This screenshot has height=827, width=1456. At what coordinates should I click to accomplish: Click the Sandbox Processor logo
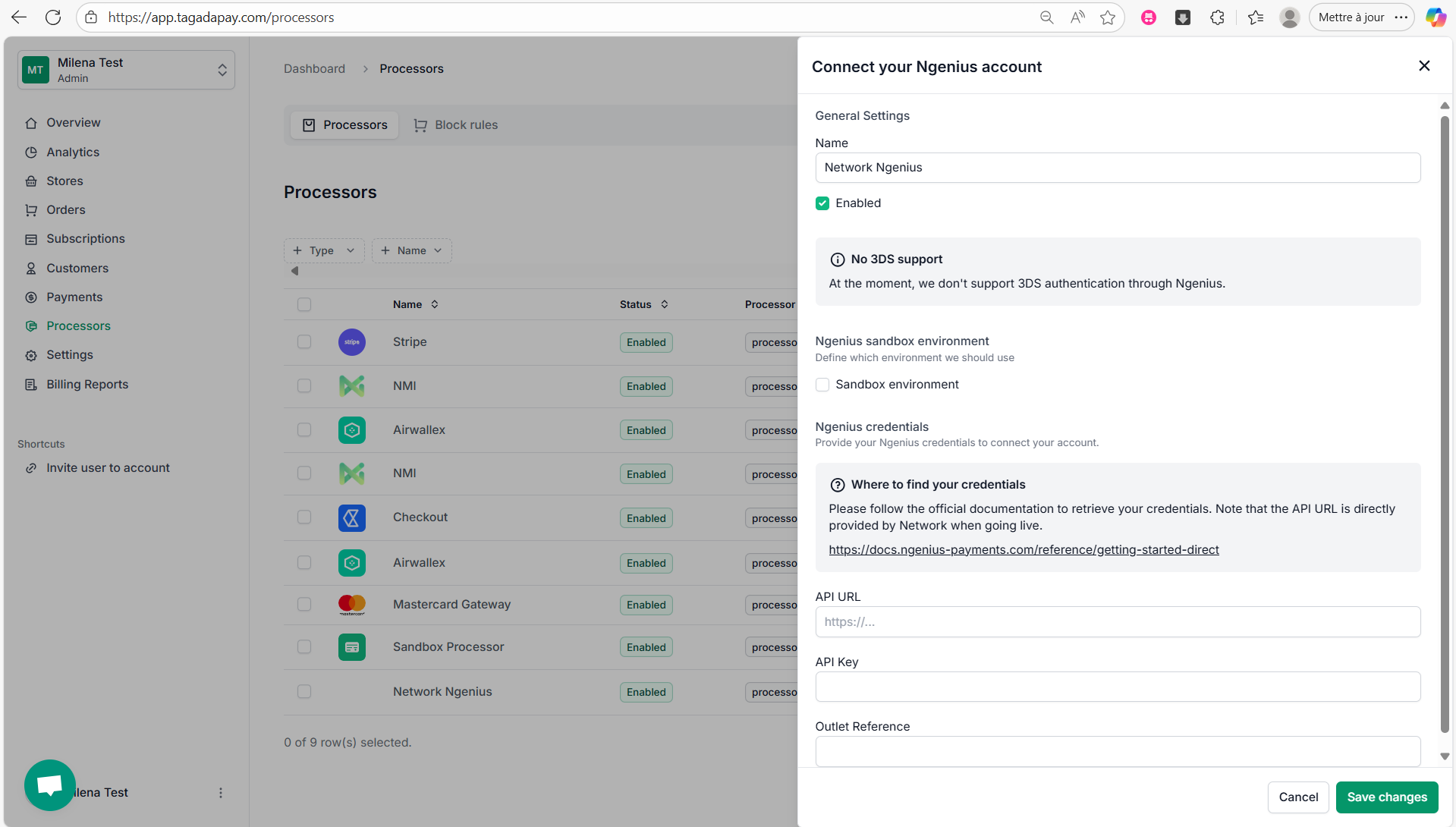click(352, 647)
